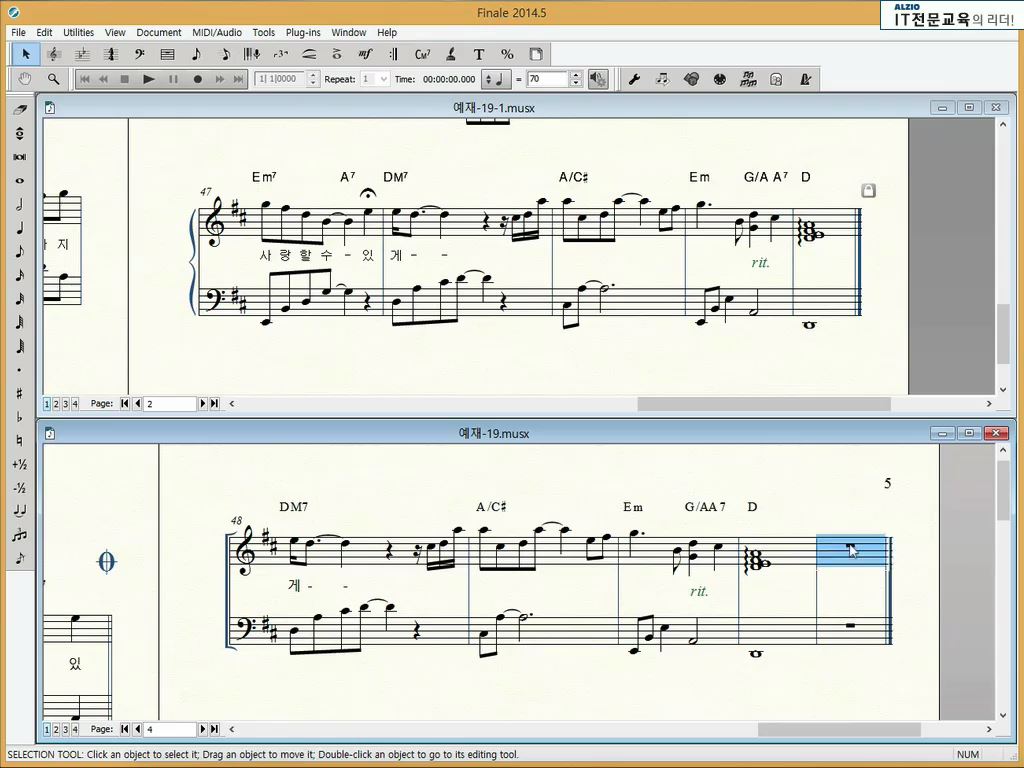Image resolution: width=1024 pixels, height=768 pixels.
Task: Go to previous page in 예재-19.musx window
Action: pos(137,729)
